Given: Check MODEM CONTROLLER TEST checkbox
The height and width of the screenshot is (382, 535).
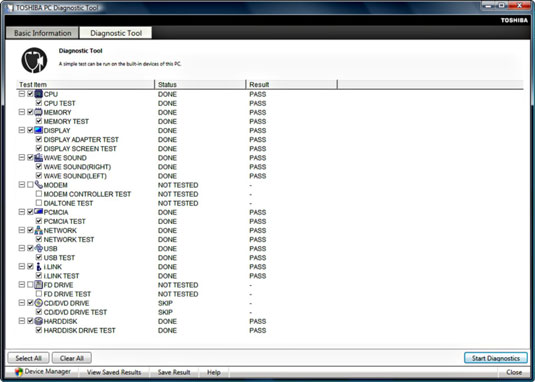Looking at the screenshot, I should 39,194.
